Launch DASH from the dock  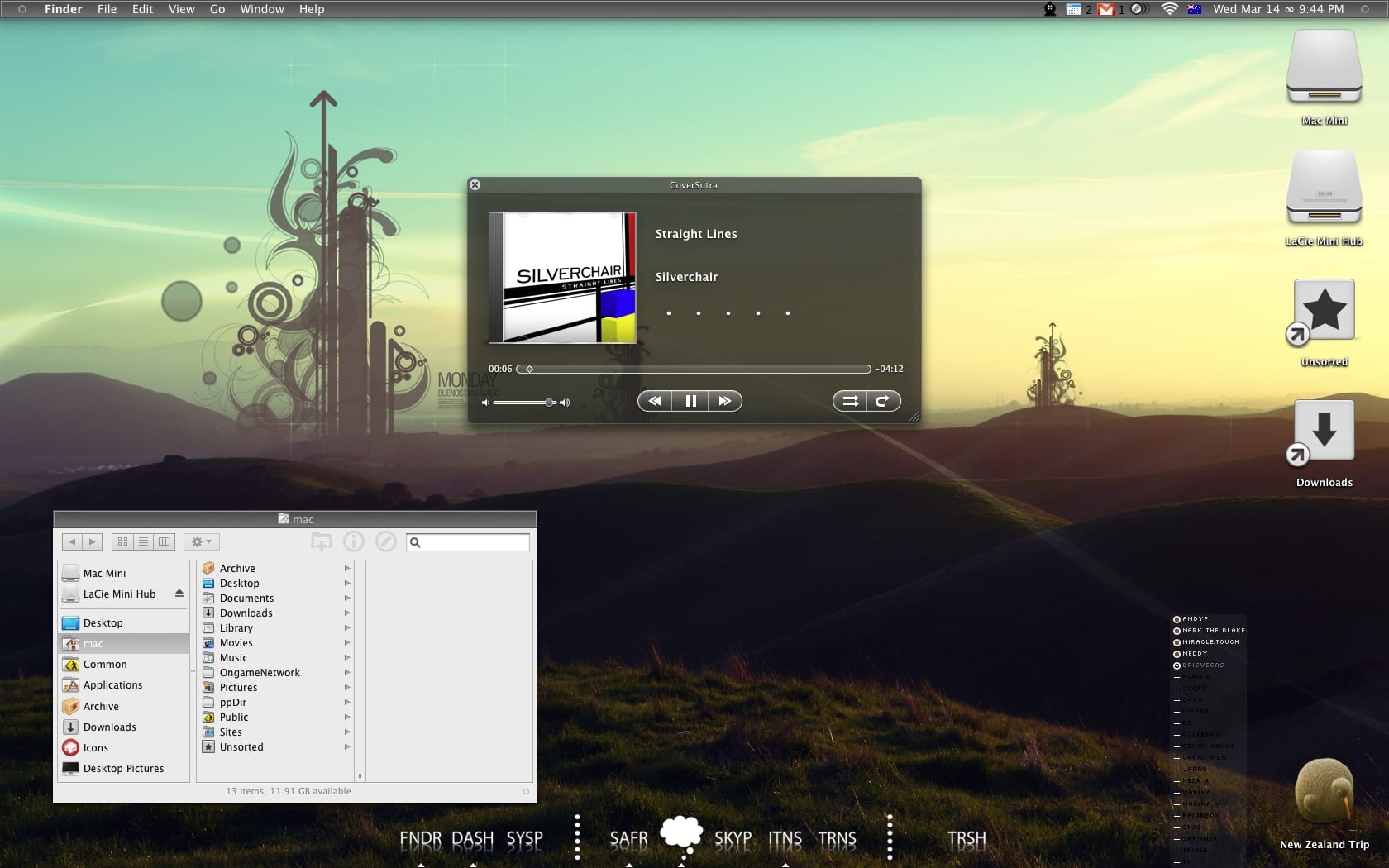click(x=473, y=839)
